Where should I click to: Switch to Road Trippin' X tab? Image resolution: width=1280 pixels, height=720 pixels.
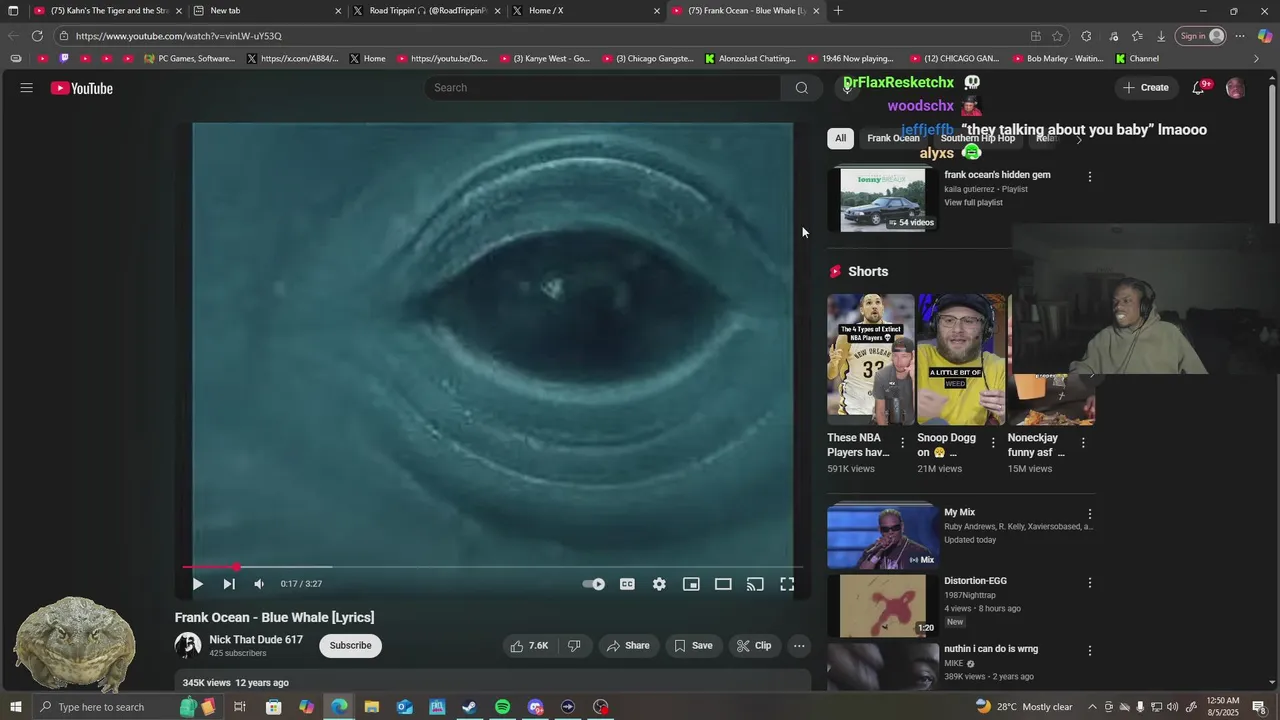tap(427, 11)
